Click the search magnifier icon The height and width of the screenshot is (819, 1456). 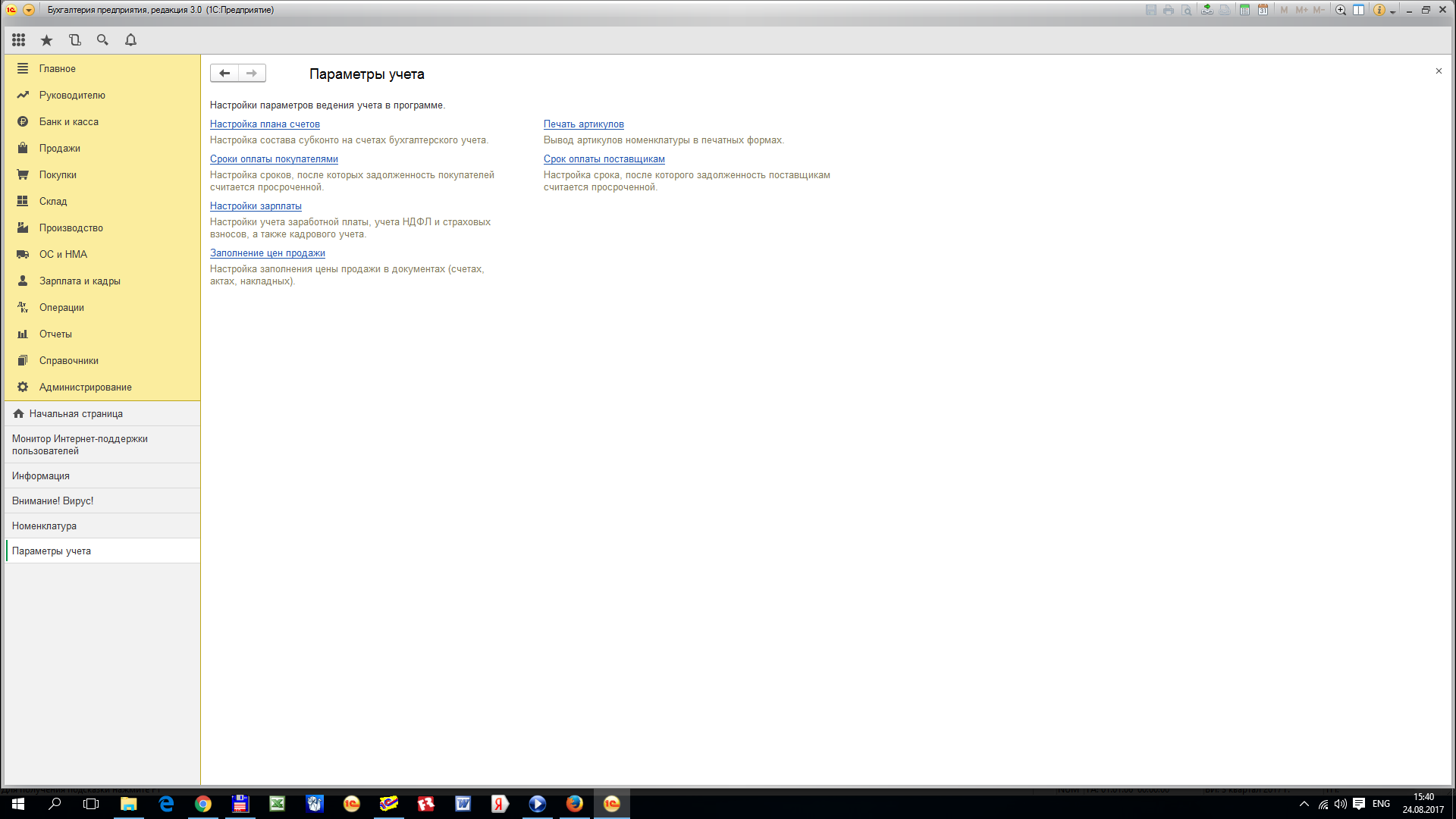click(x=102, y=40)
